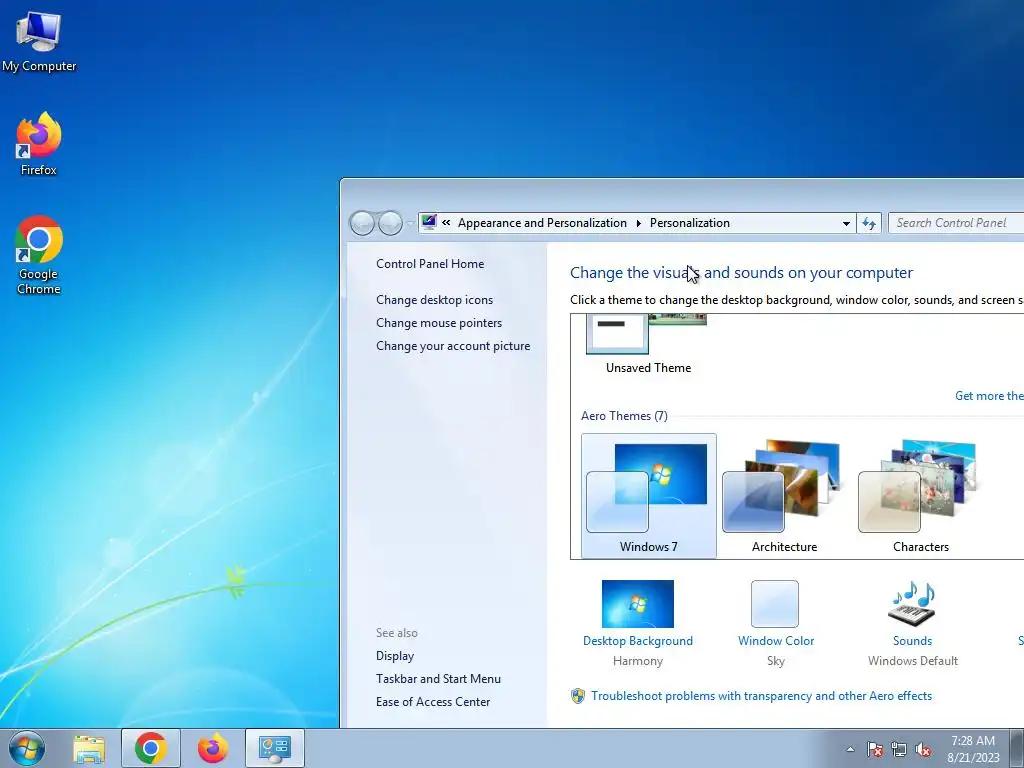Click Get more themes link
The height and width of the screenshot is (768, 1024).
[989, 396]
